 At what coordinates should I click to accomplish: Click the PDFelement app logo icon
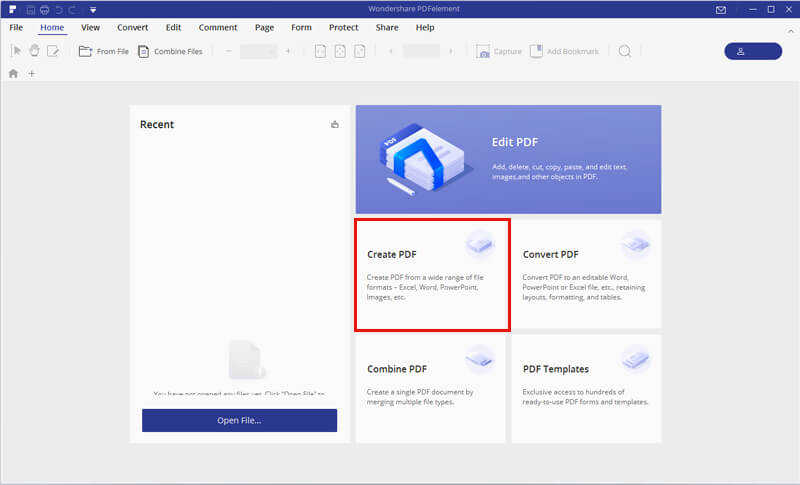[x=12, y=9]
